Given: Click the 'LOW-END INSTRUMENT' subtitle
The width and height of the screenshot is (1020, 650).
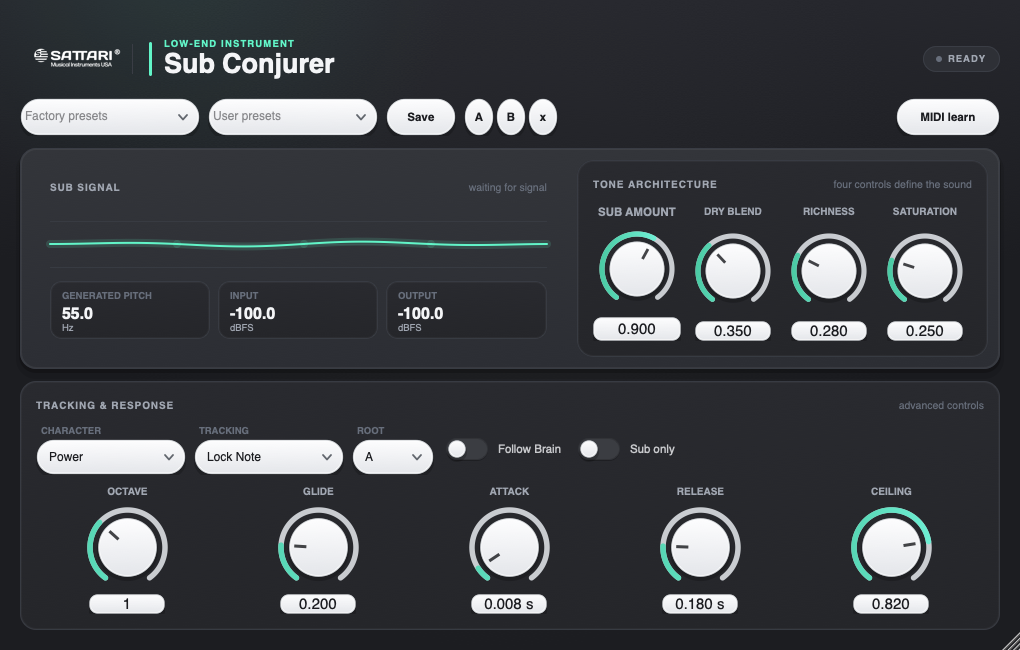Looking at the screenshot, I should point(229,44).
